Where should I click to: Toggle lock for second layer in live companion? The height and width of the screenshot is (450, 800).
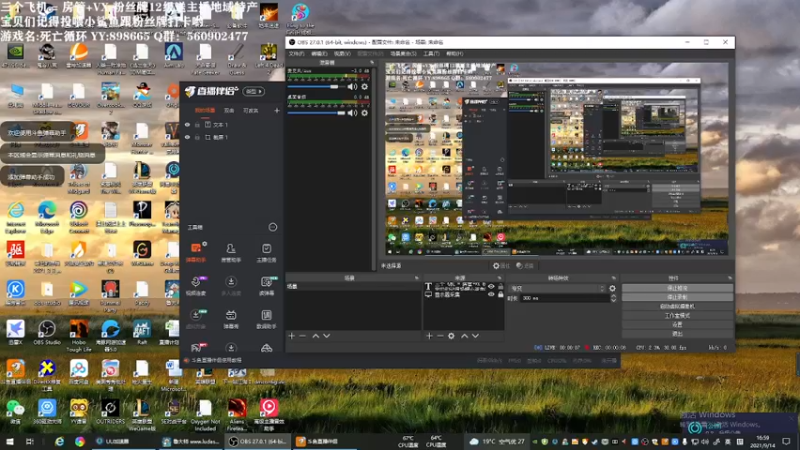(197, 137)
